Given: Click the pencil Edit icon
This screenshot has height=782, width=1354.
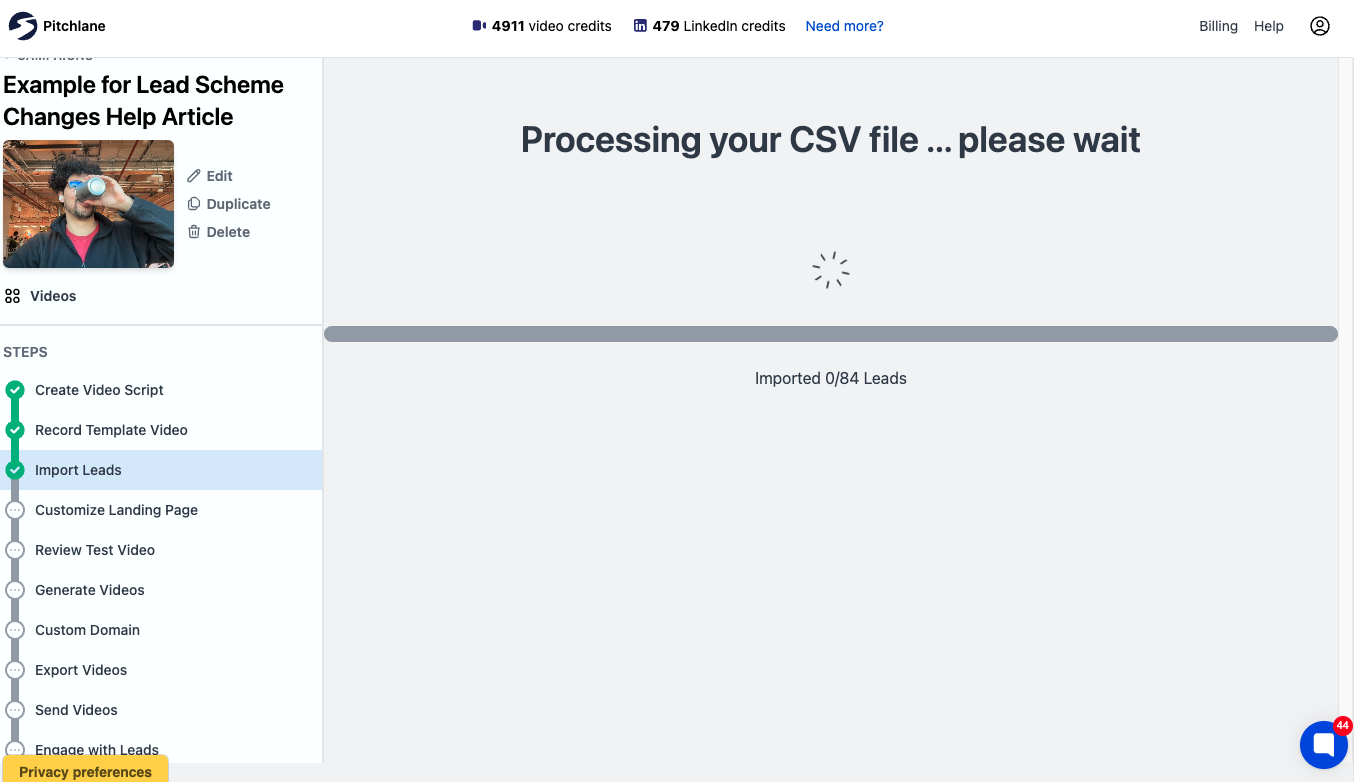Looking at the screenshot, I should (x=194, y=176).
